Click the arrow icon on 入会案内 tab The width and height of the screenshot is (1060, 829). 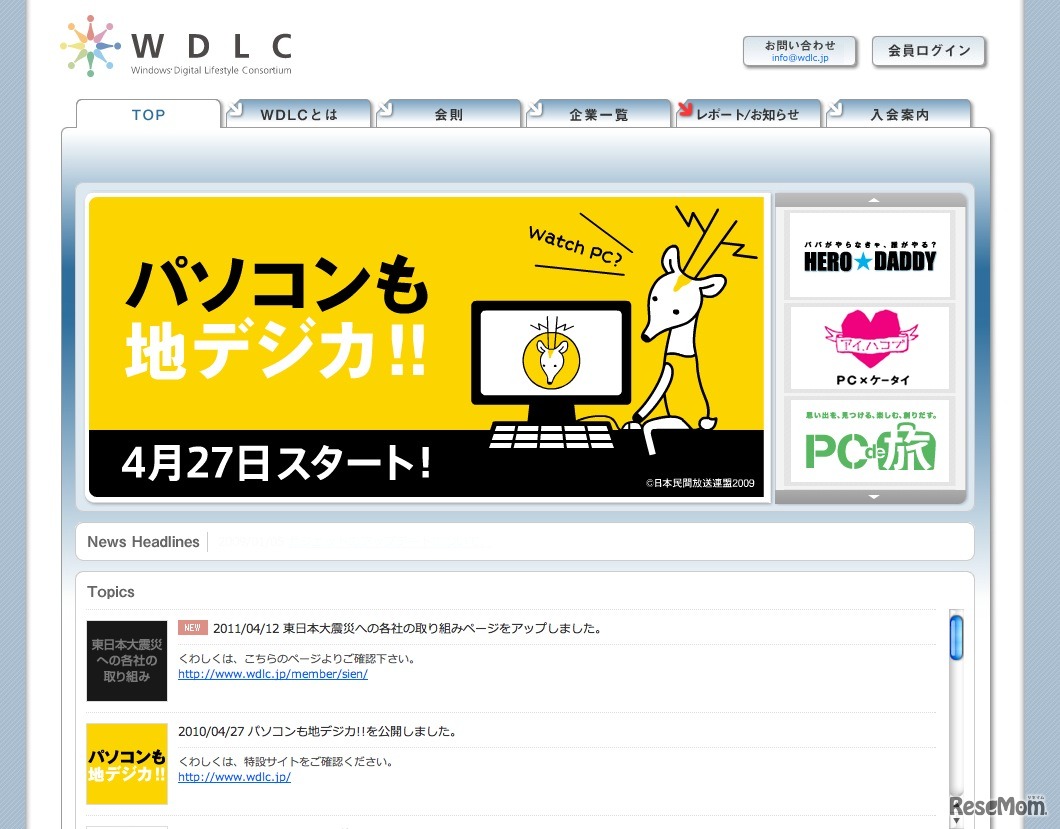835,108
